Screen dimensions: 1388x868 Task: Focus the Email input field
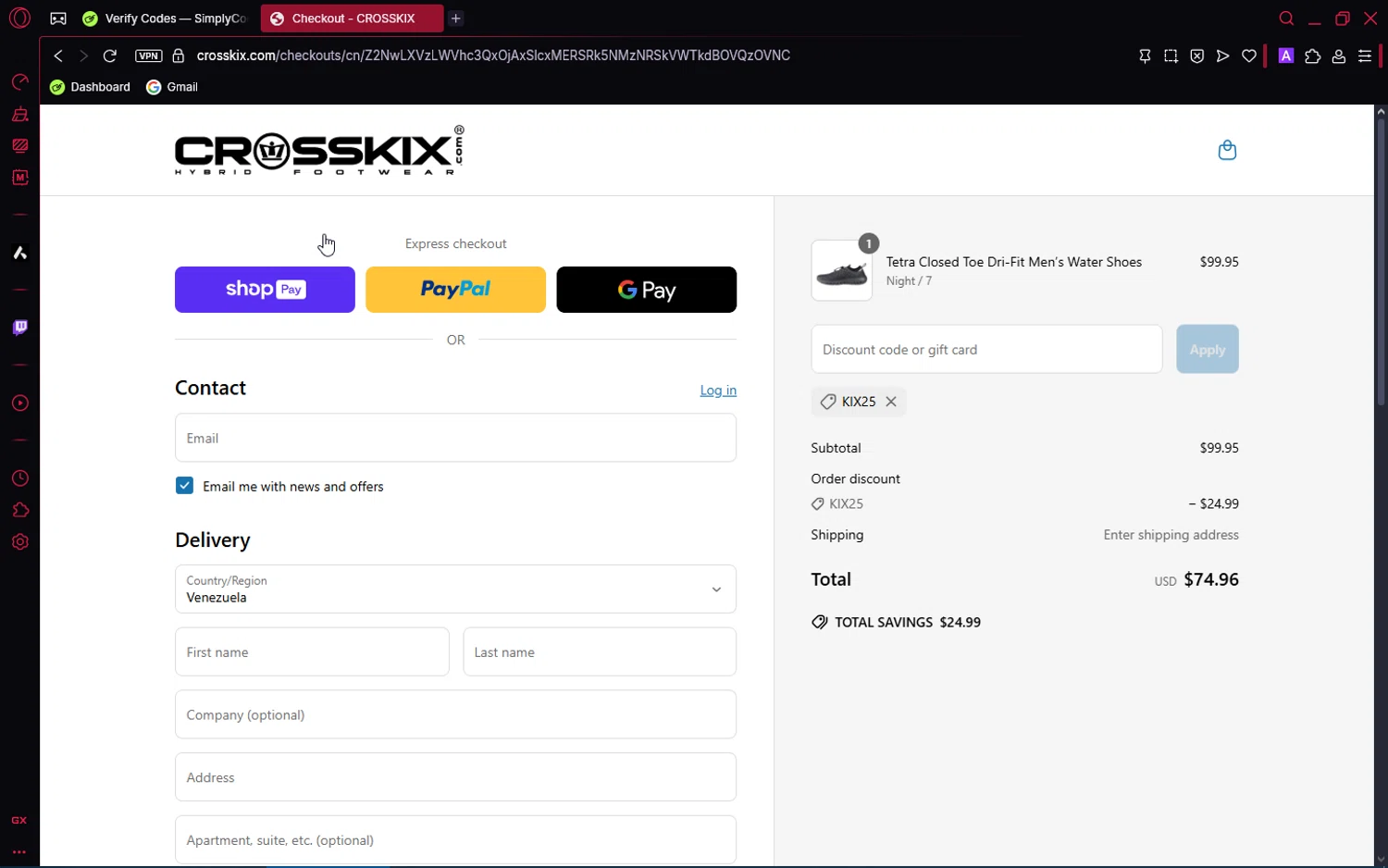click(455, 438)
